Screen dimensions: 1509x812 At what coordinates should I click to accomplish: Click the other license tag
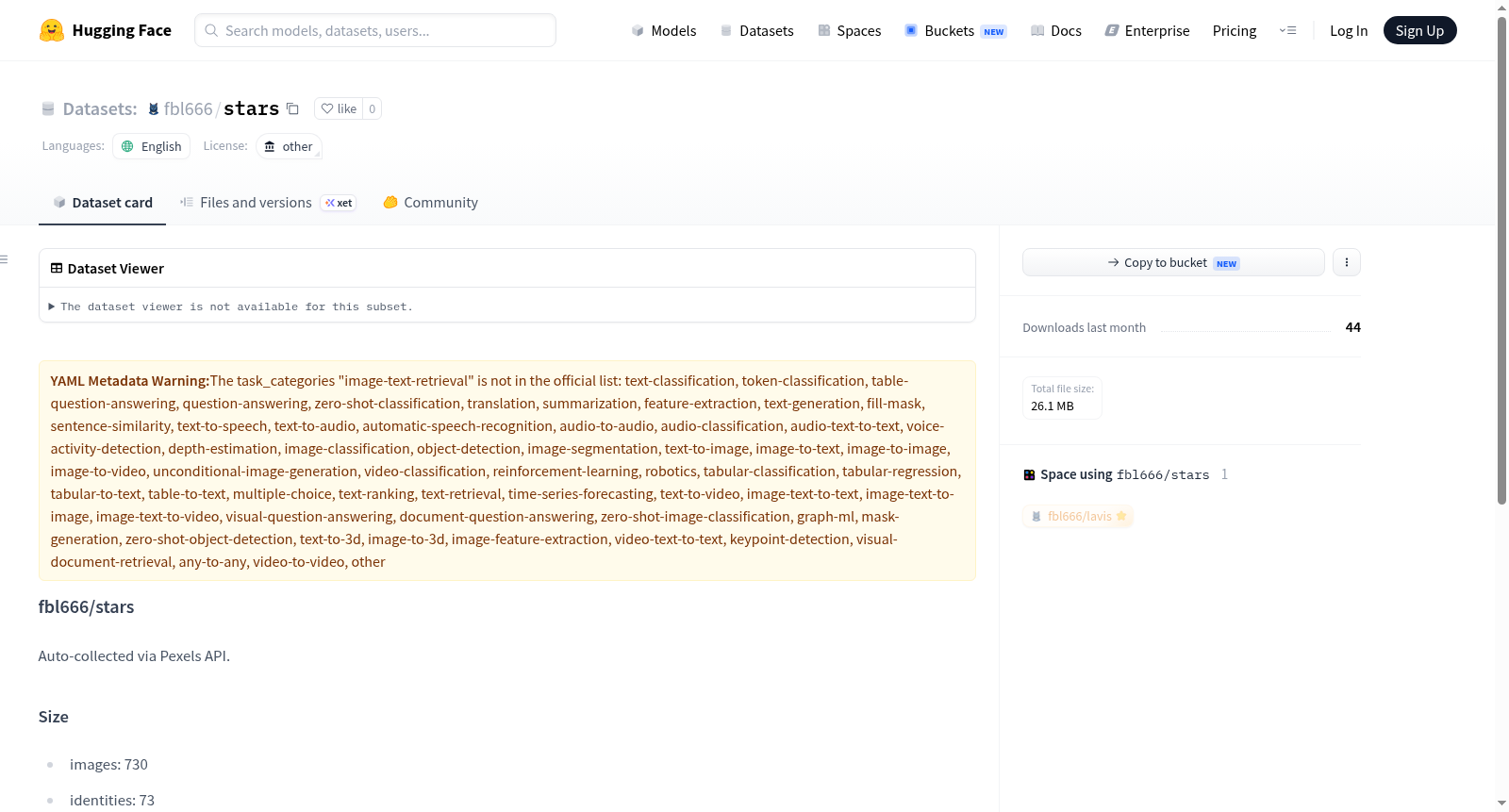[289, 146]
